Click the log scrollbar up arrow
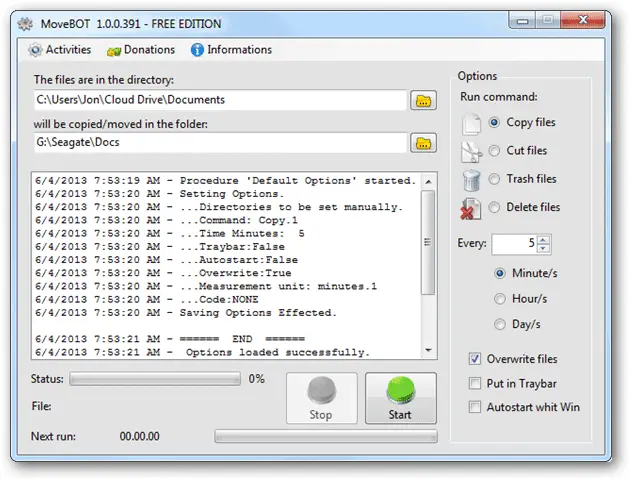 tap(428, 182)
